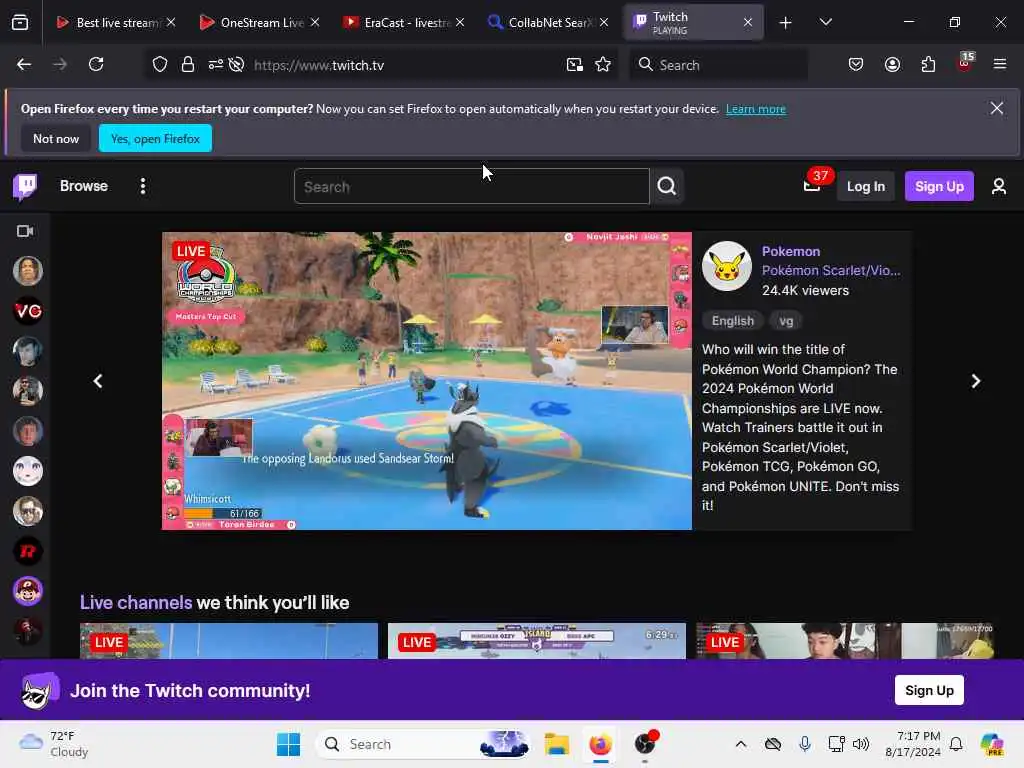Open the Pokemon channel Pikachu avatar
Image resolution: width=1024 pixels, height=768 pixels.
[x=727, y=266]
